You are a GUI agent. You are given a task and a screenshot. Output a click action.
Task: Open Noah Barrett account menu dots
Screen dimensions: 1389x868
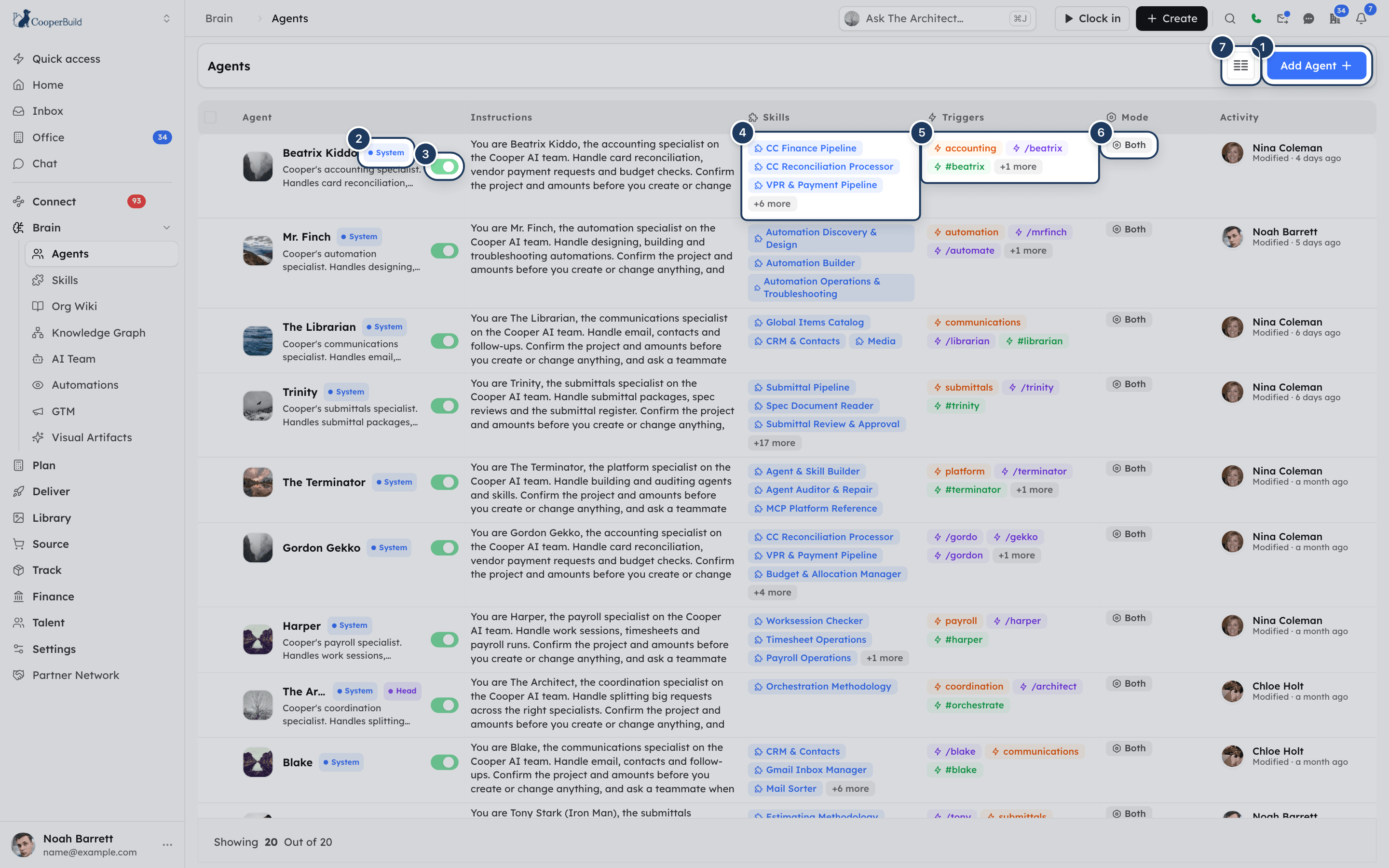(x=167, y=844)
